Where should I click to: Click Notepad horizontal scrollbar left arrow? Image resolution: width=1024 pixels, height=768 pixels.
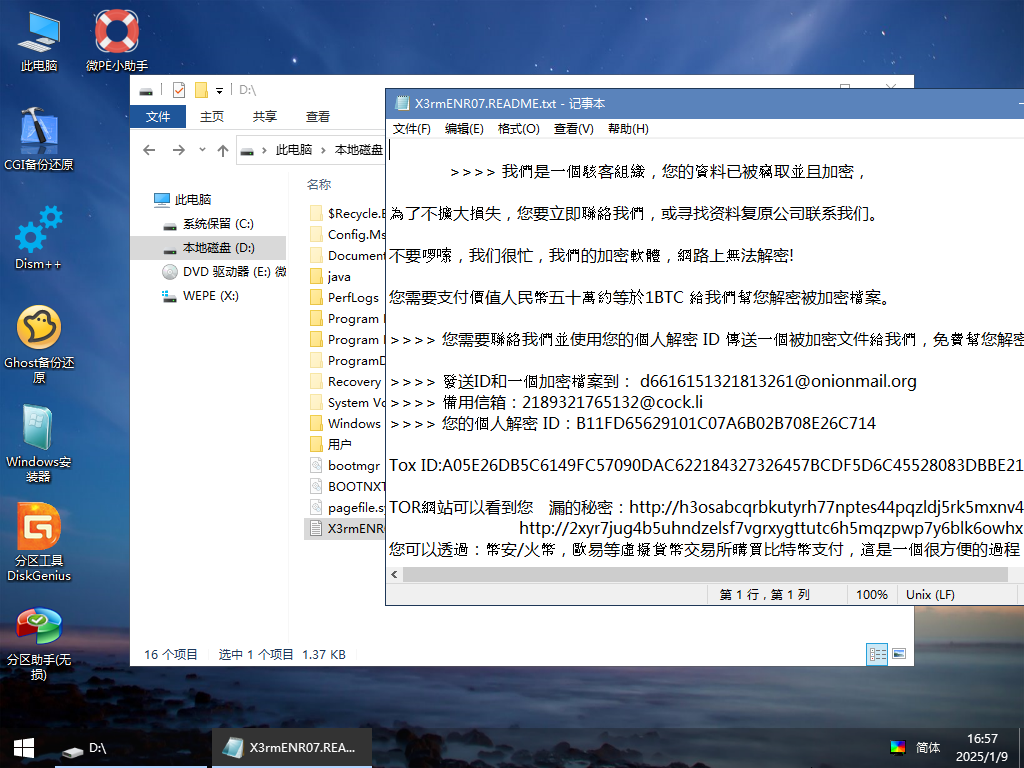[x=394, y=575]
